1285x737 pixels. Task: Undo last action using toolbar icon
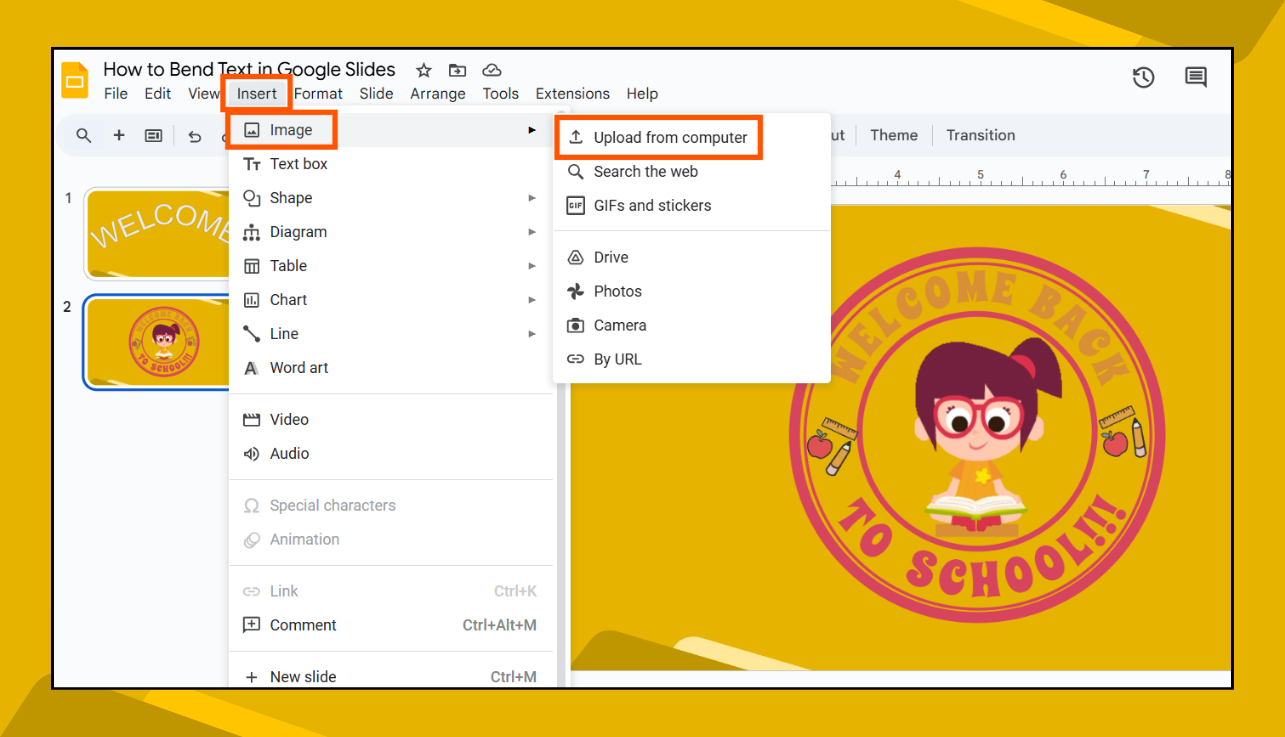tap(194, 136)
